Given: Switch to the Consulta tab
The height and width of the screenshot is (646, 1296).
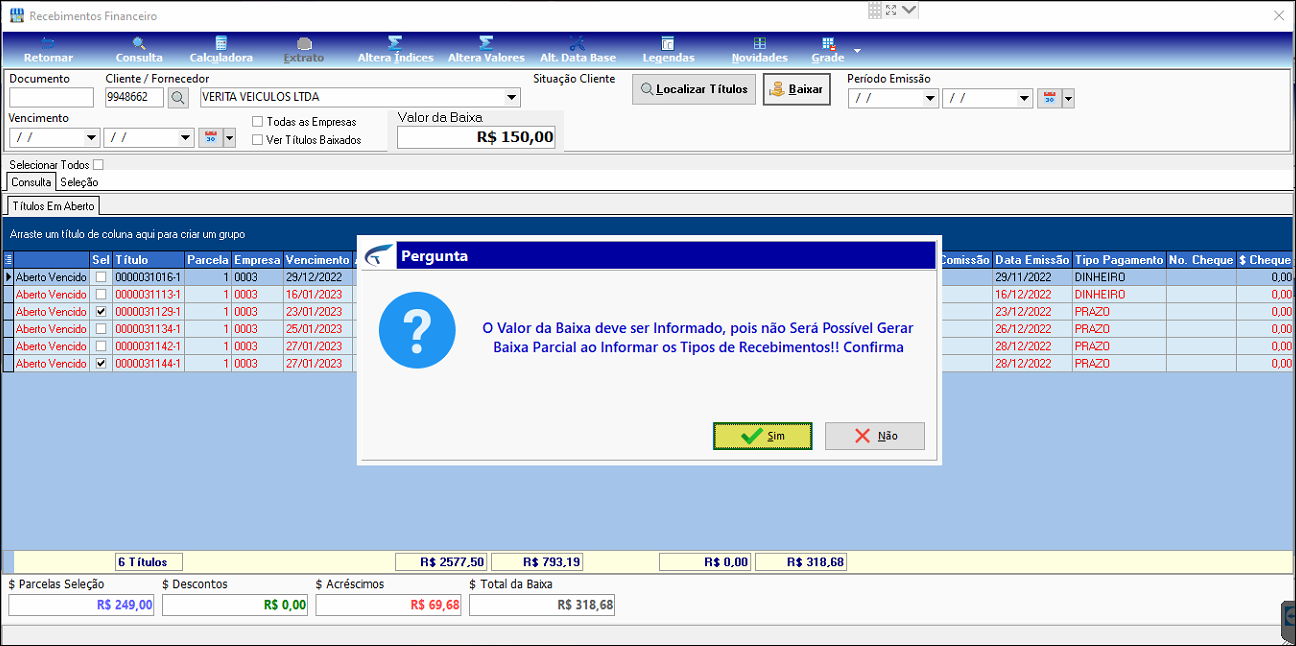Looking at the screenshot, I should [x=31, y=182].
